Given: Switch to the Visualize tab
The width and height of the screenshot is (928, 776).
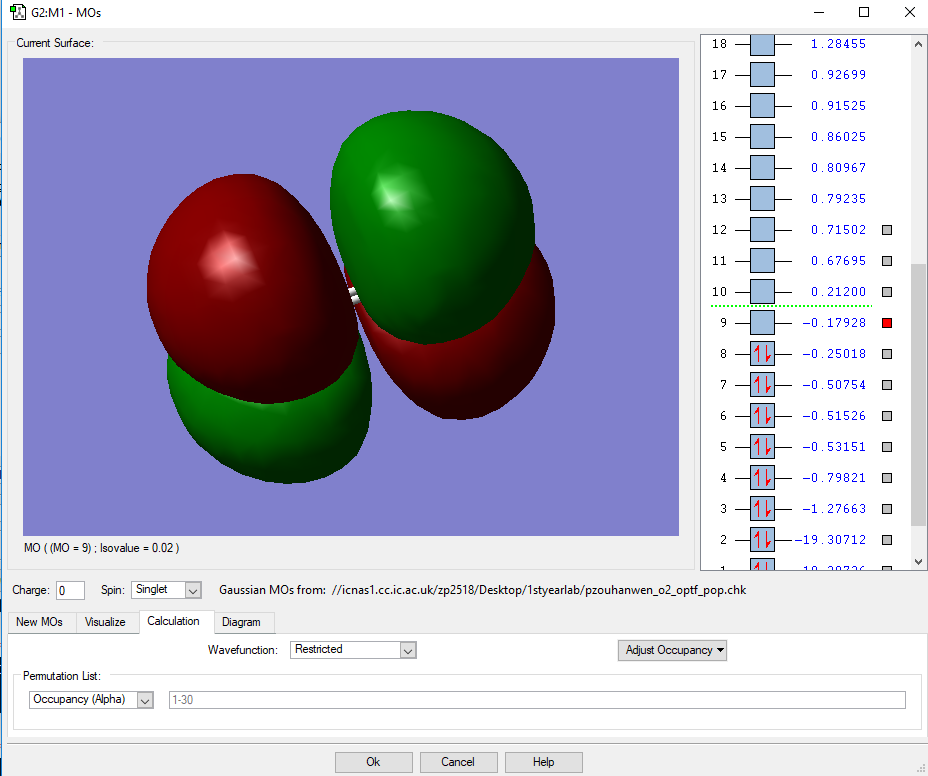Looking at the screenshot, I should [105, 622].
